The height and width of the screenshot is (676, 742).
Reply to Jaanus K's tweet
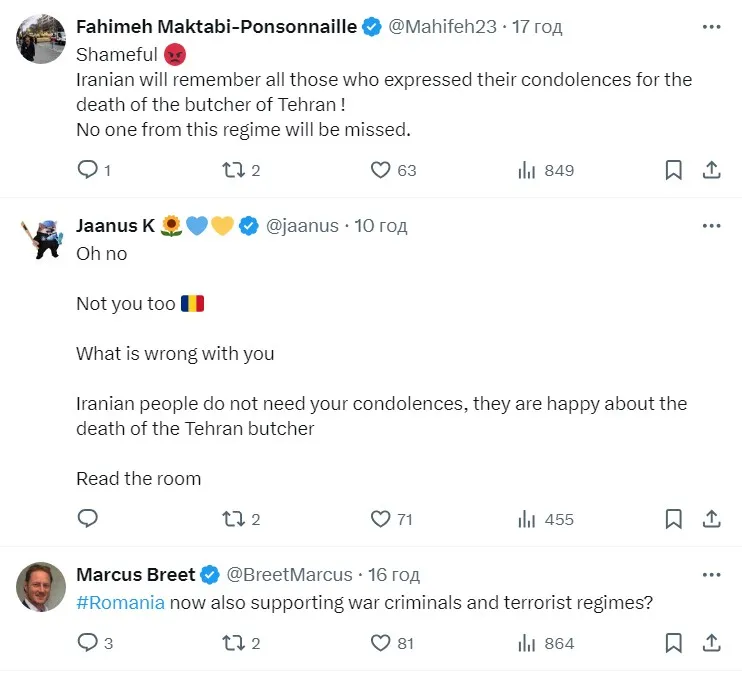88,518
